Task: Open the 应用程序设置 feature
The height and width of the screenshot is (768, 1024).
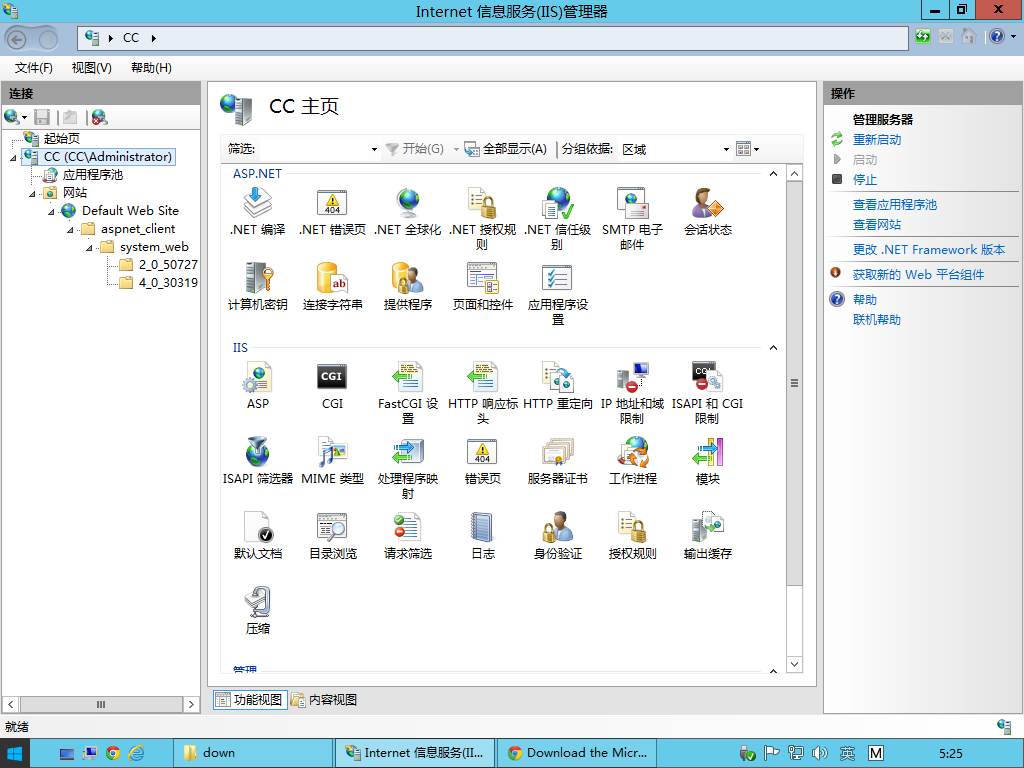Action: coord(558,294)
